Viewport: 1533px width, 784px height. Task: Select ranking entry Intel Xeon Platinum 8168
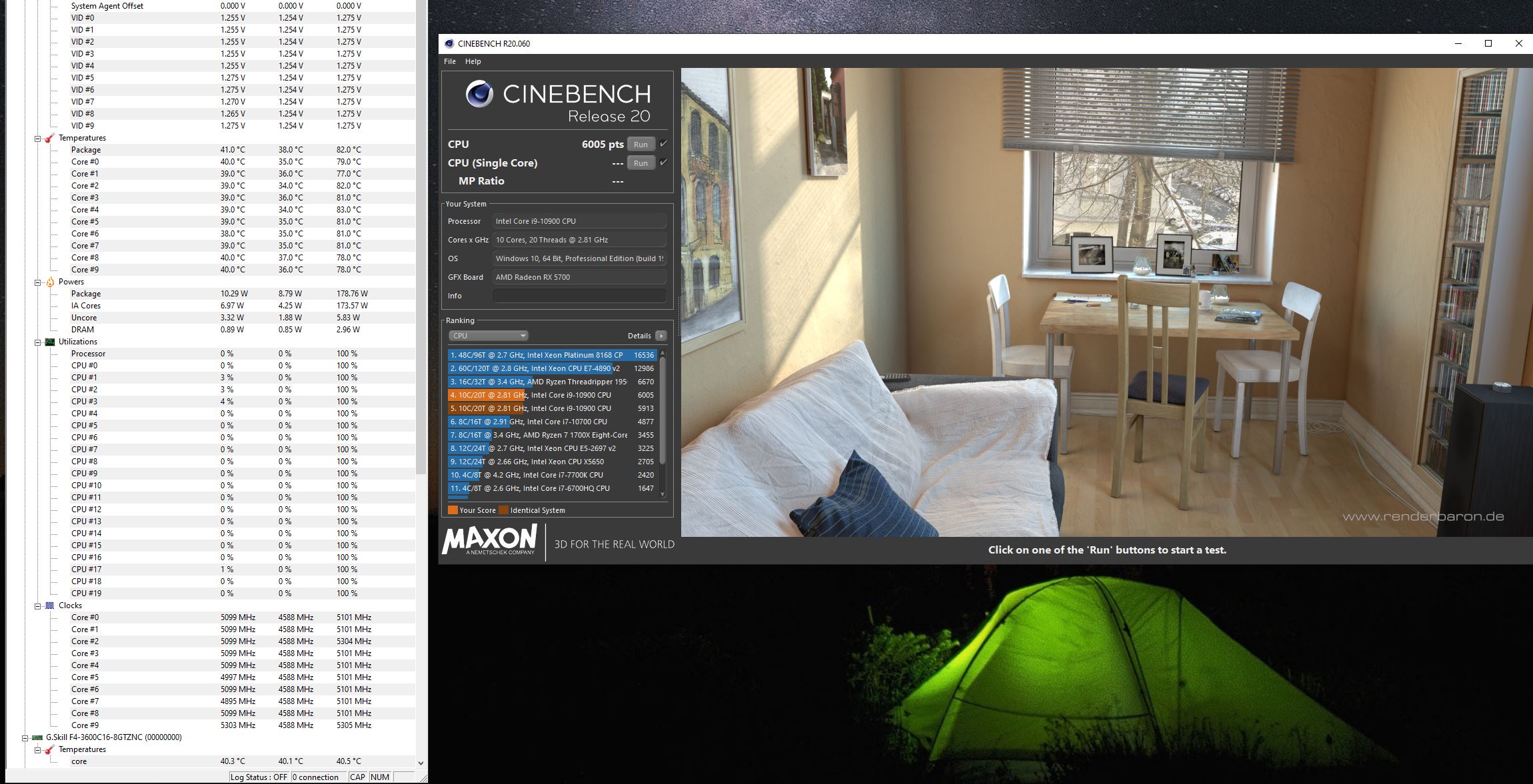(x=552, y=355)
